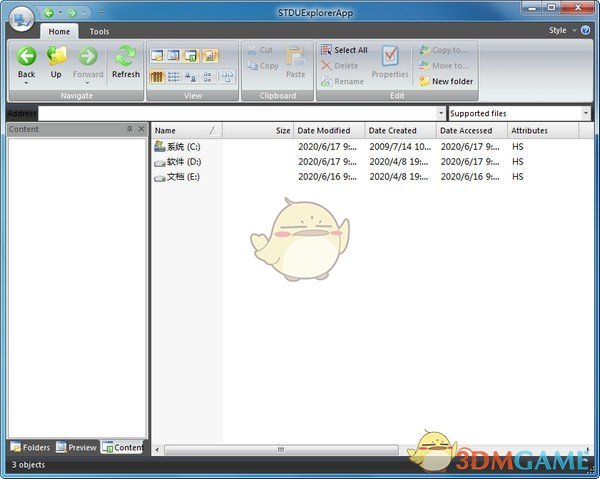Viewport: 600px width, 479px height.
Task: Select the Details view mode icon
Action: pyautogui.click(x=157, y=77)
